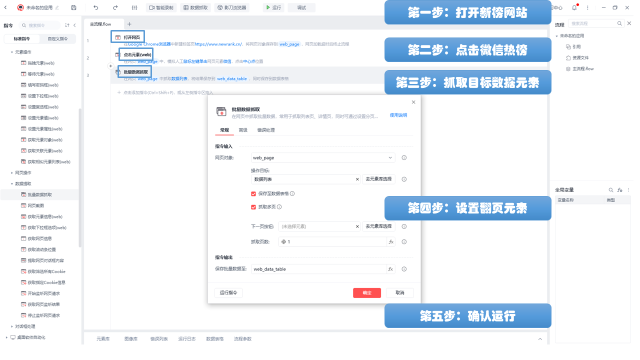Click the instruction panel vertical scrollbar
The image size is (640, 360).
[80, 178]
